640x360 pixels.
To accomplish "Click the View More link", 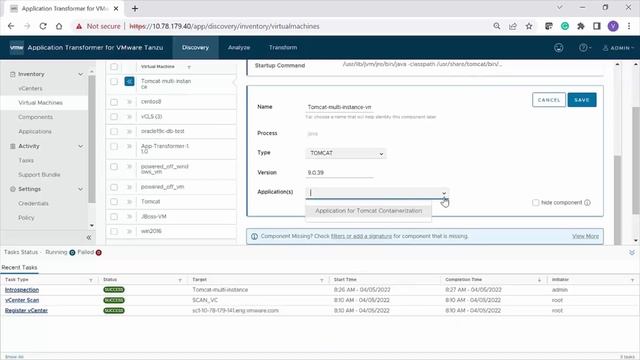I will (585, 236).
